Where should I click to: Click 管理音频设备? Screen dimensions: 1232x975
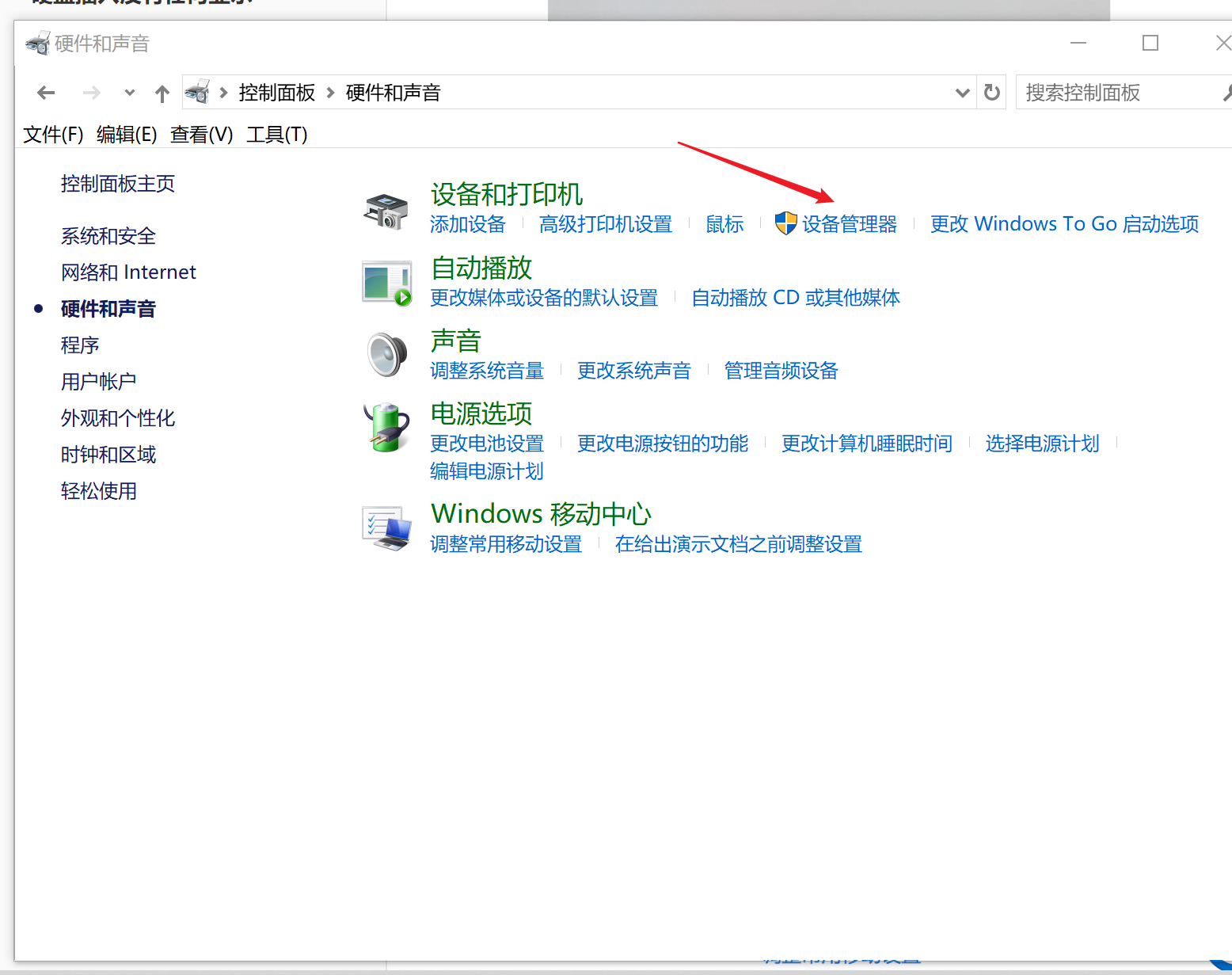click(x=781, y=371)
